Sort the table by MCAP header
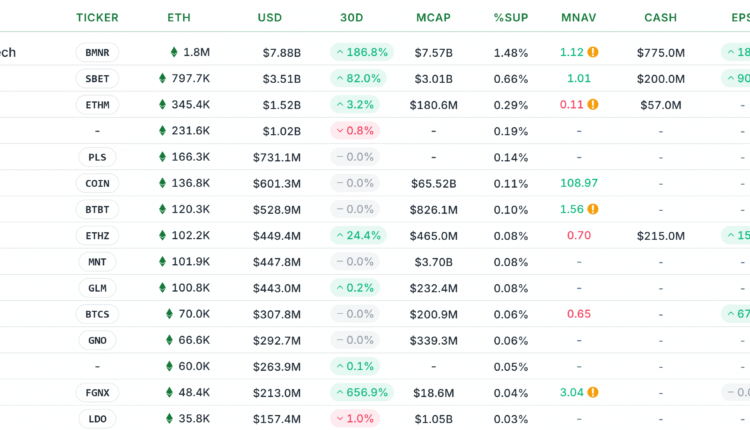Screen dimensions: 750x430 coord(434,17)
